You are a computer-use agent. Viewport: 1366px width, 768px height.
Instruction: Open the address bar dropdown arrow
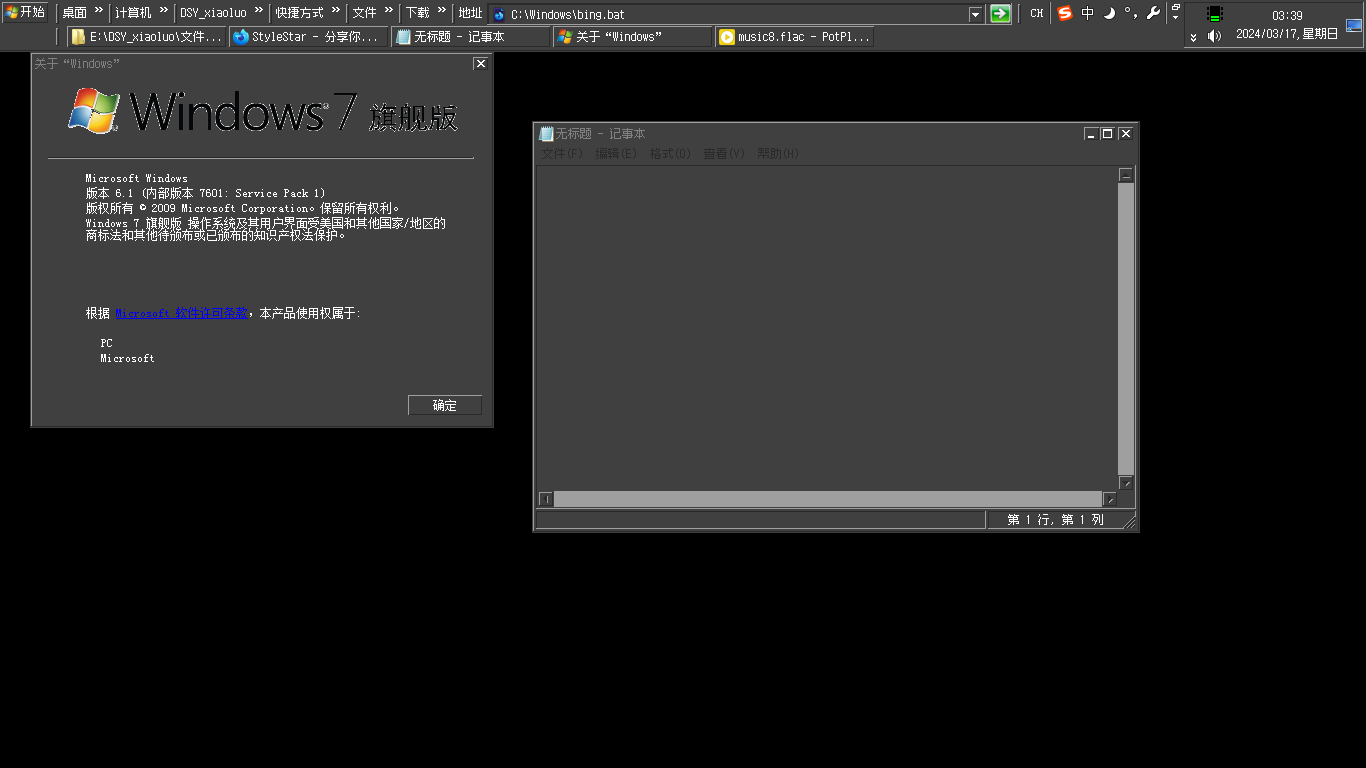click(x=976, y=15)
